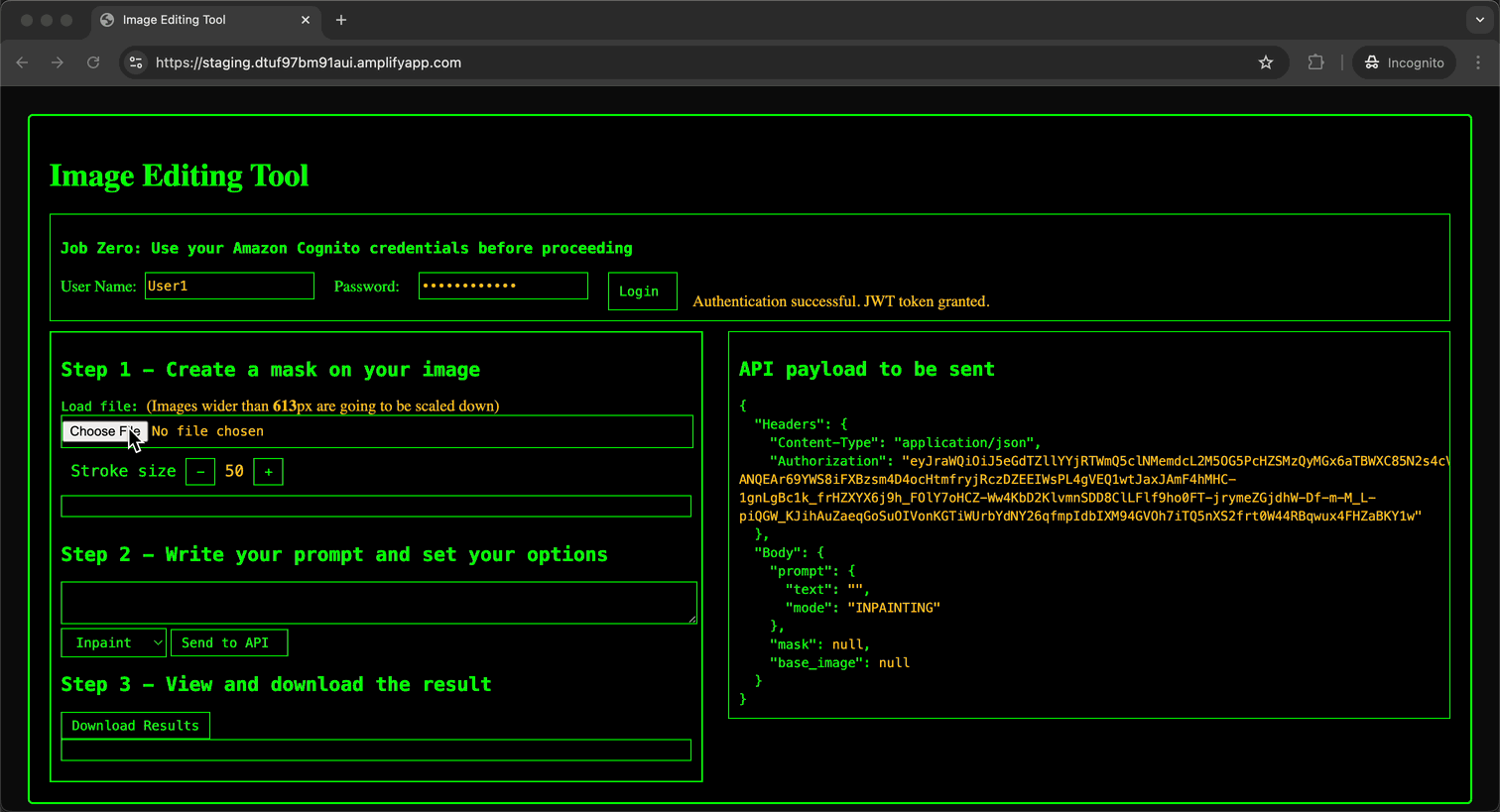Click the site information icon in address bar
This screenshot has height=812, width=1500.
tap(135, 61)
